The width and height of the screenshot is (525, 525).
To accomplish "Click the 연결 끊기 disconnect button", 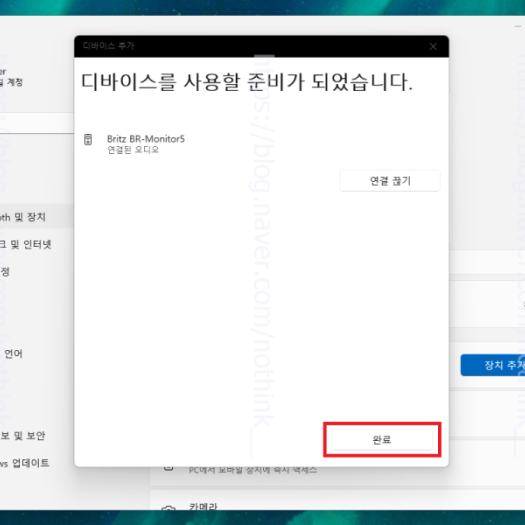I will (390, 181).
